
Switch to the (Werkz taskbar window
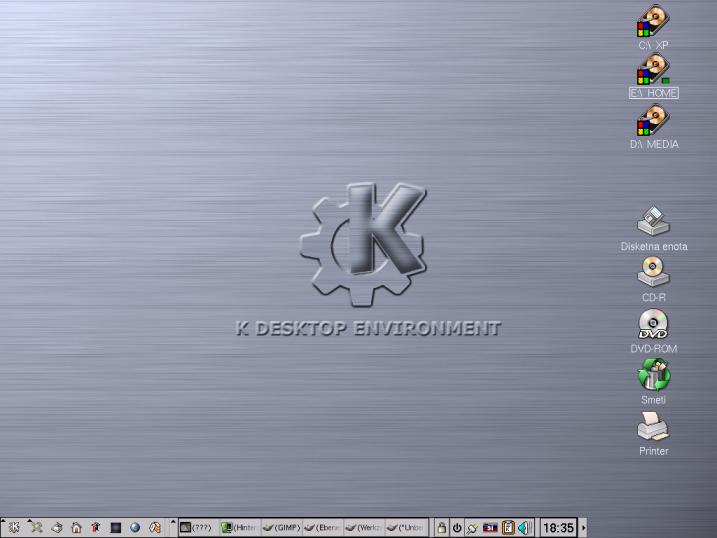click(364, 527)
